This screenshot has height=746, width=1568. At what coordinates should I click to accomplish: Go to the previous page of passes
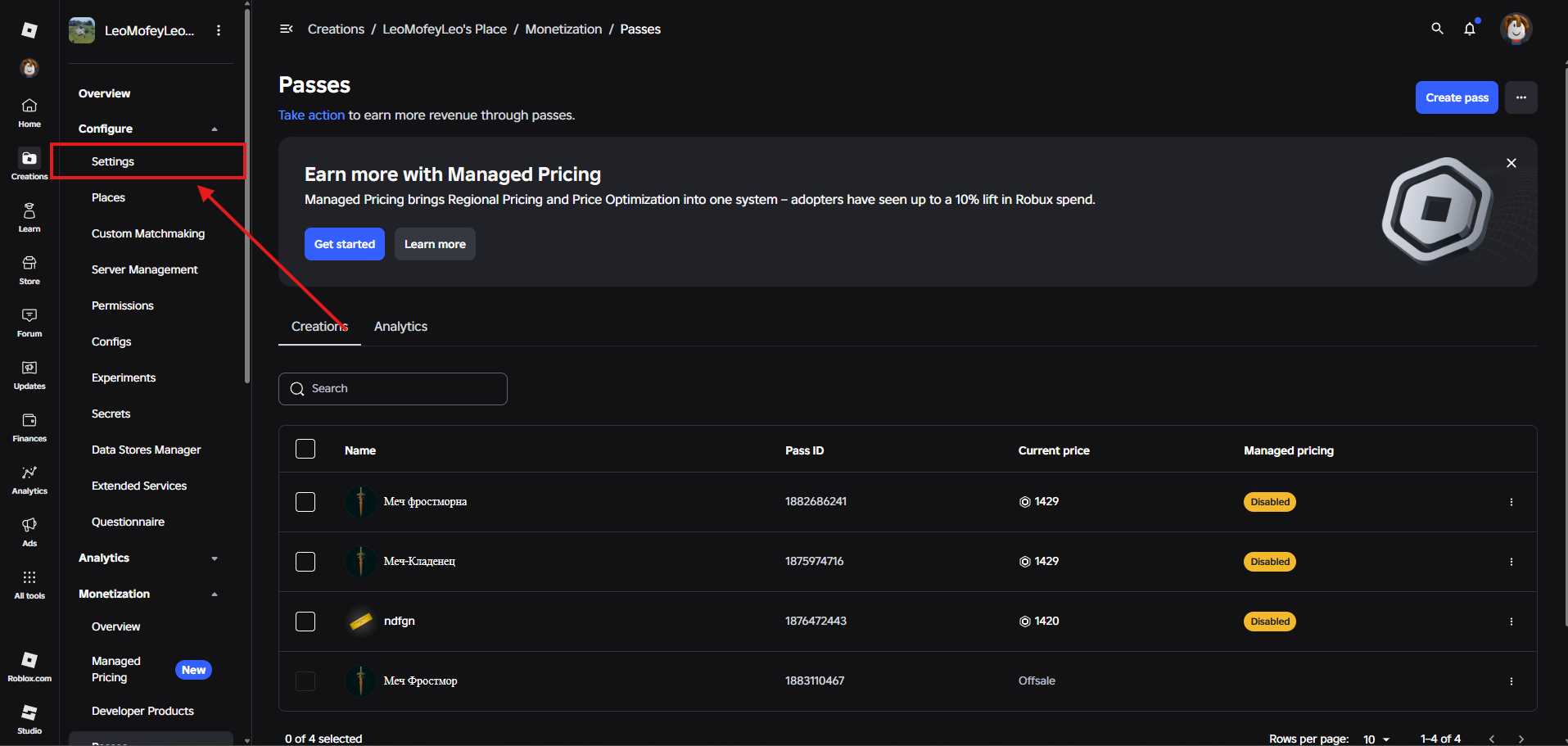coord(1492,739)
